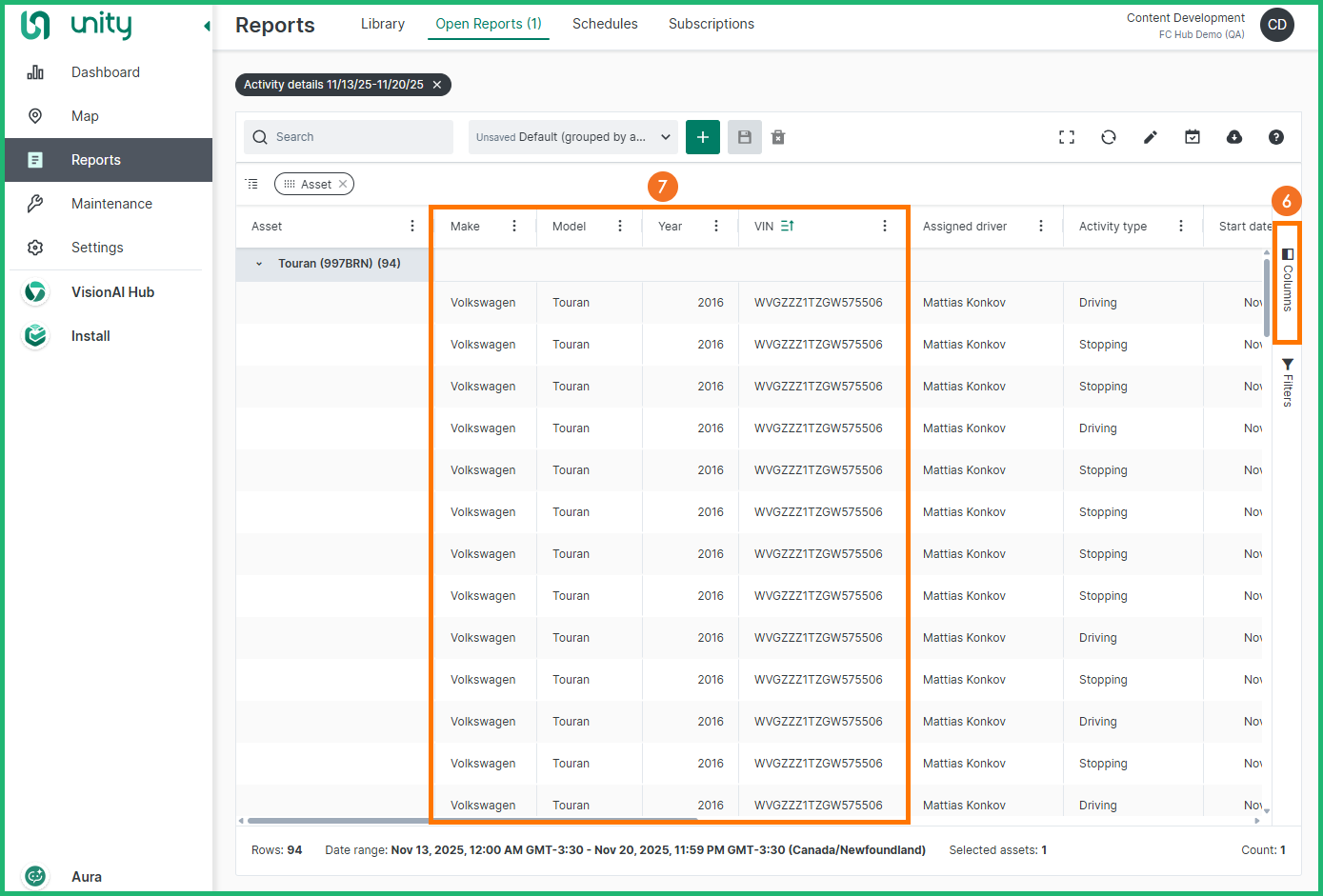The image size is (1323, 896).
Task: Remove the Asset grouping chip
Action: coord(343,184)
